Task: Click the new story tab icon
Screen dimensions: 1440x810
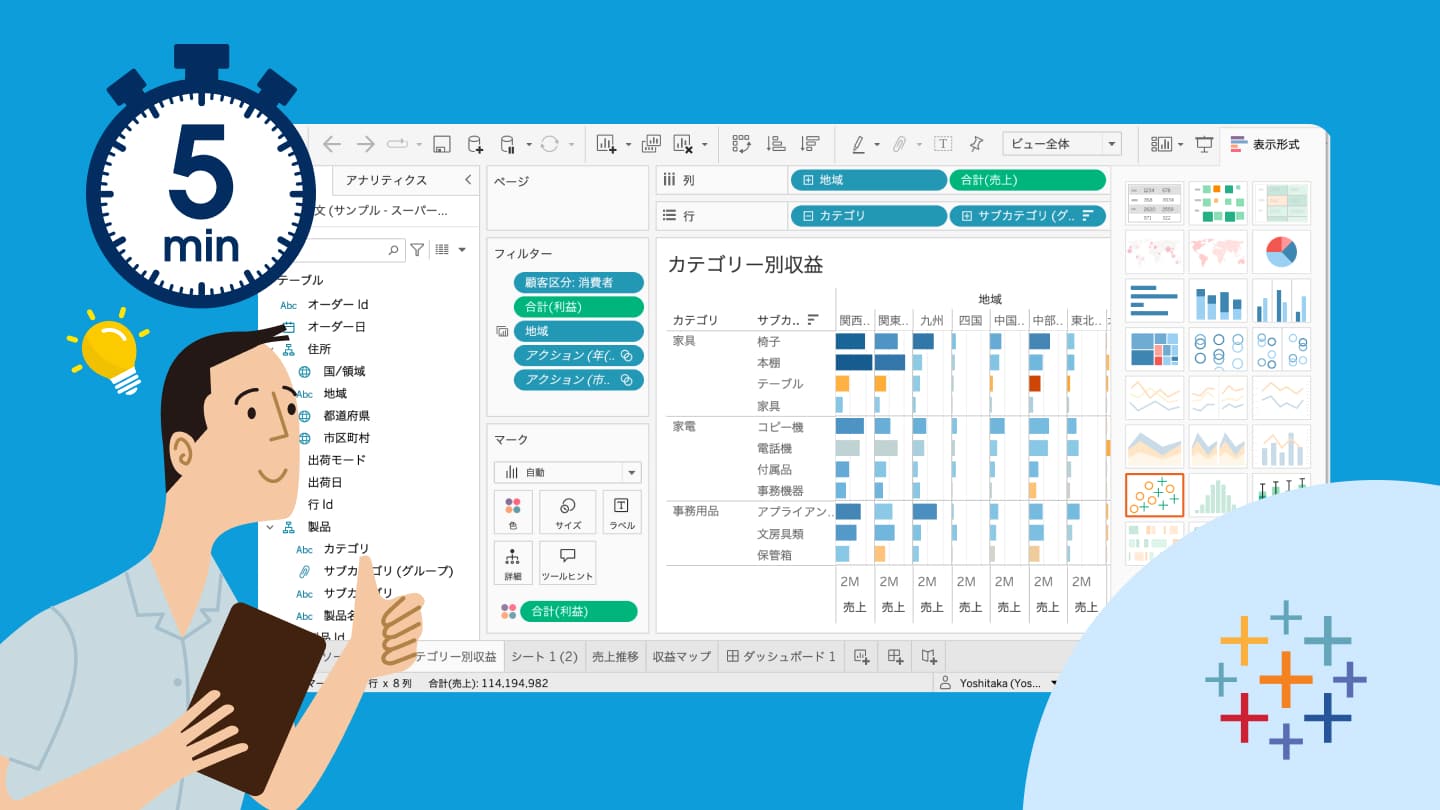Action: [929, 656]
